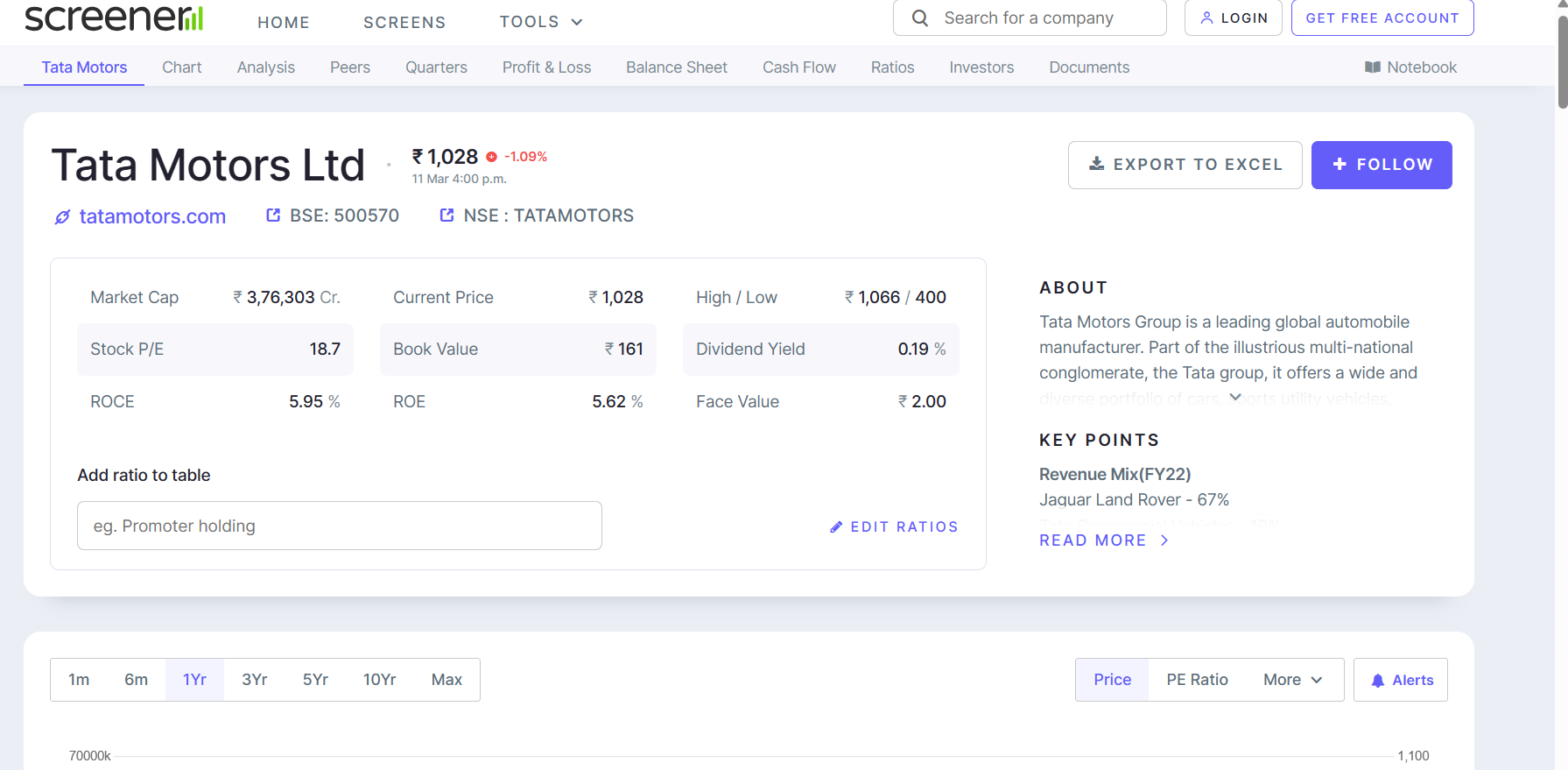Click the red price-down indicator icon

click(491, 157)
